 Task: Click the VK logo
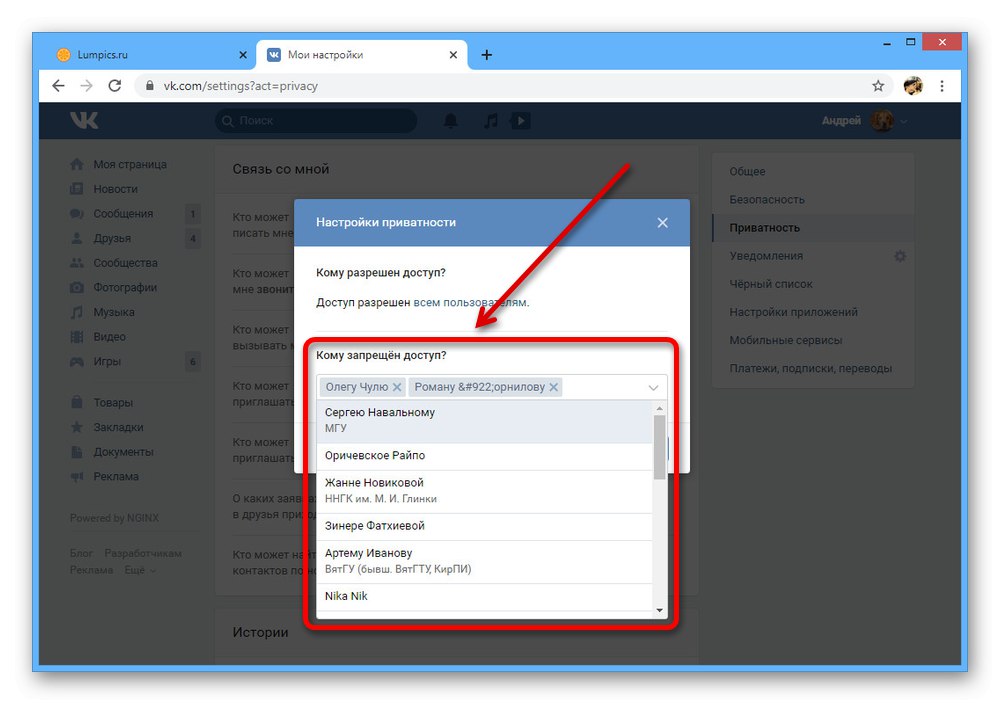(84, 120)
